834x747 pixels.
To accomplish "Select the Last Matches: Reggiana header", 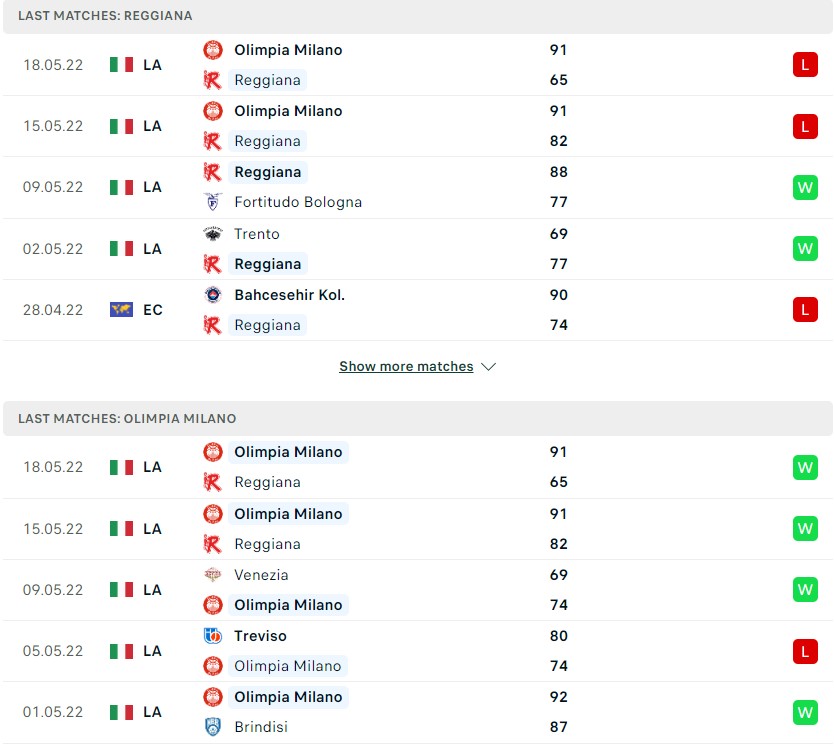I will pyautogui.click(x=105, y=16).
